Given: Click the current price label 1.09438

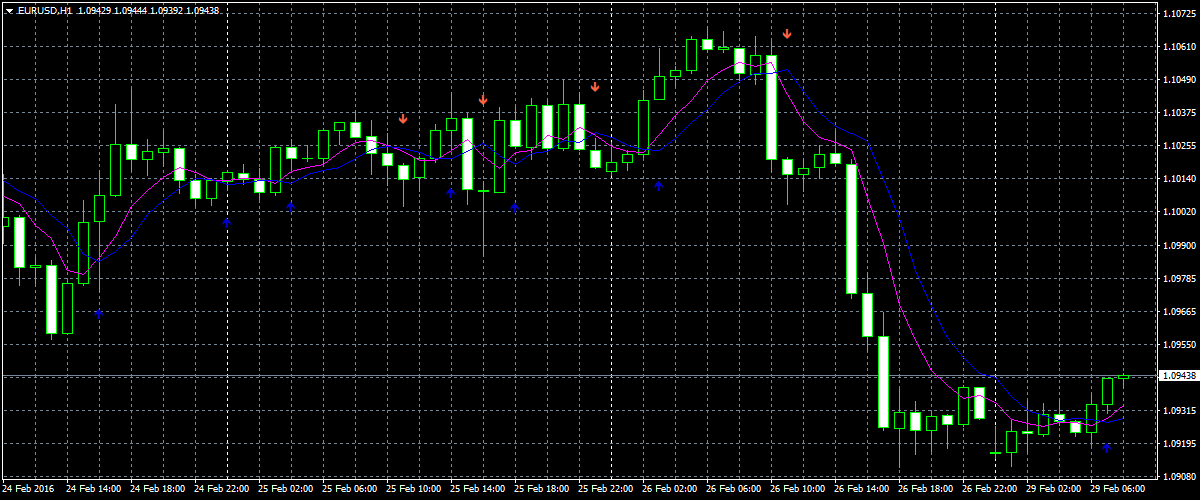Looking at the screenshot, I should 1178,376.
